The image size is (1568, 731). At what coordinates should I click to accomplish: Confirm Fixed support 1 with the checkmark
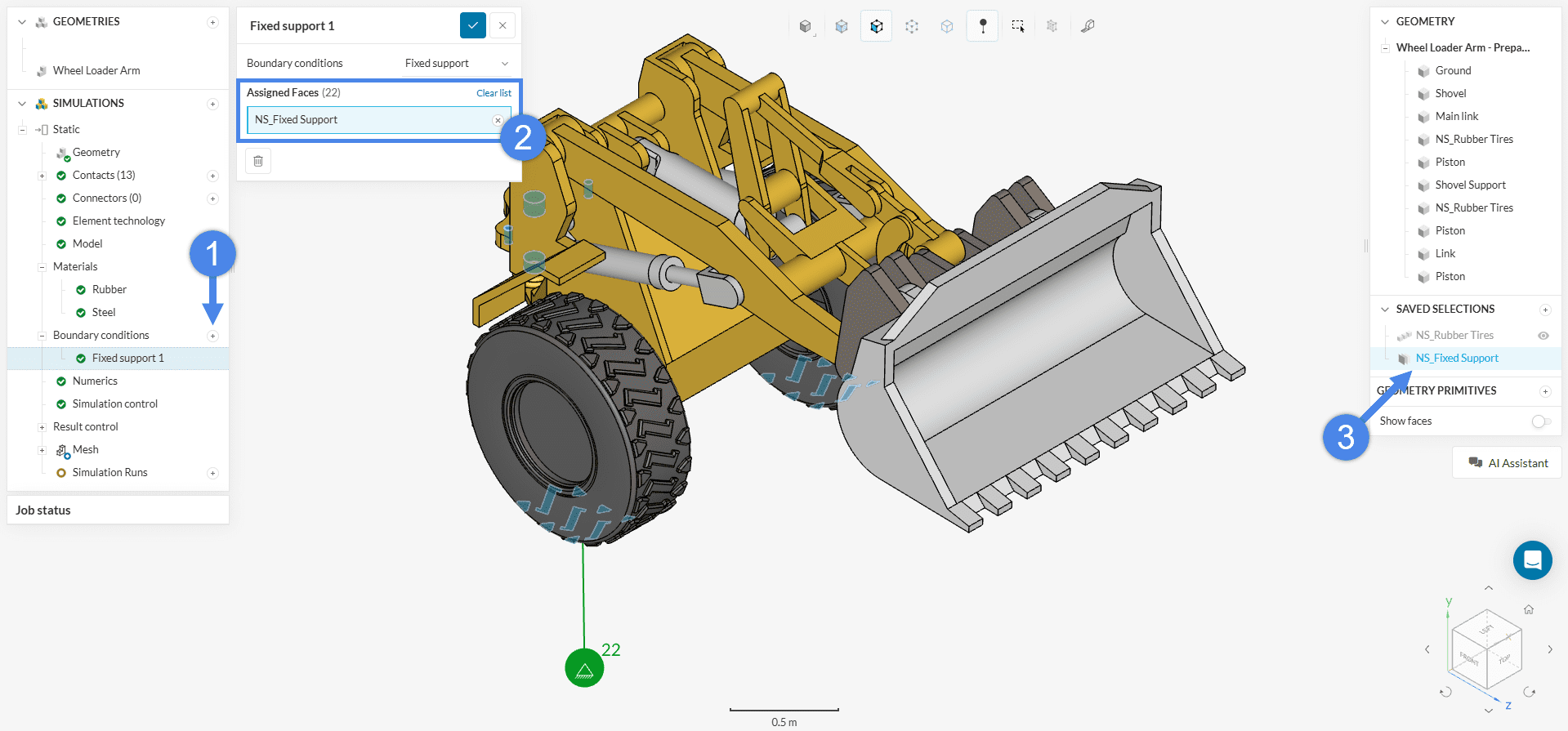tap(473, 25)
